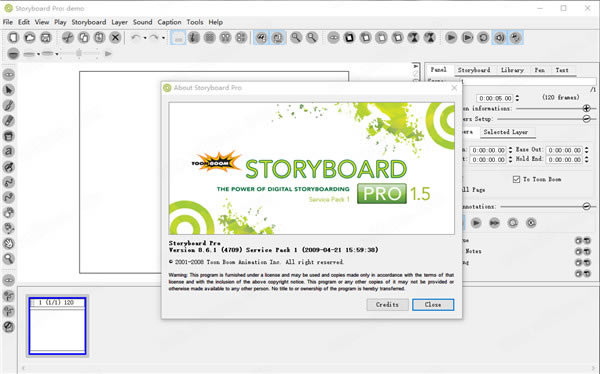Click the Credits button
This screenshot has width=600, height=374.
tap(387, 305)
